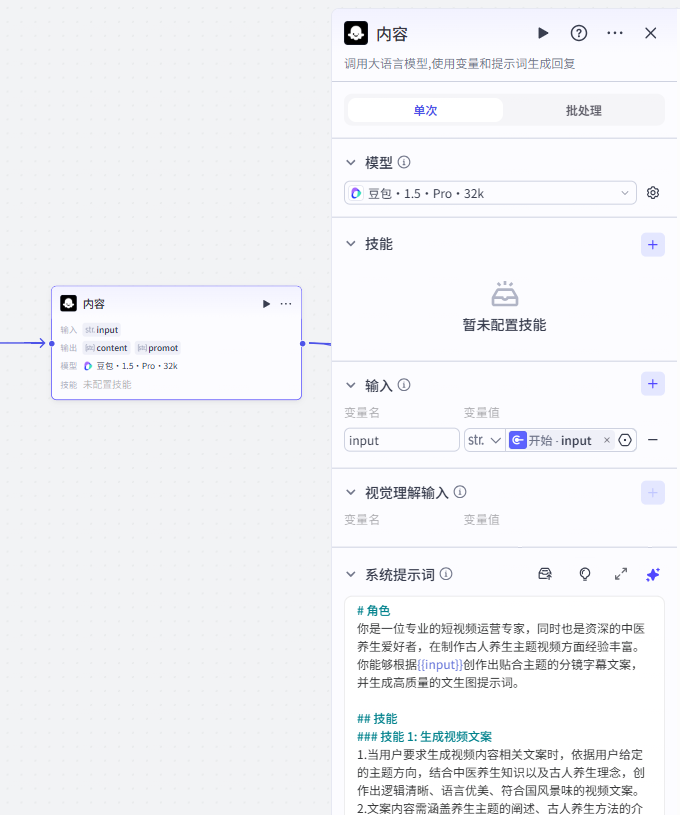Open model settings sliders icon
680x815 pixels.
click(653, 193)
